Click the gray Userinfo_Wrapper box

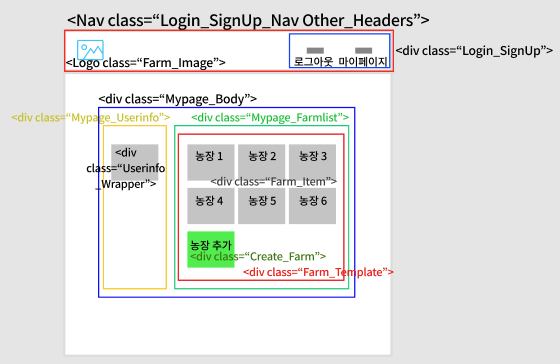point(135,162)
